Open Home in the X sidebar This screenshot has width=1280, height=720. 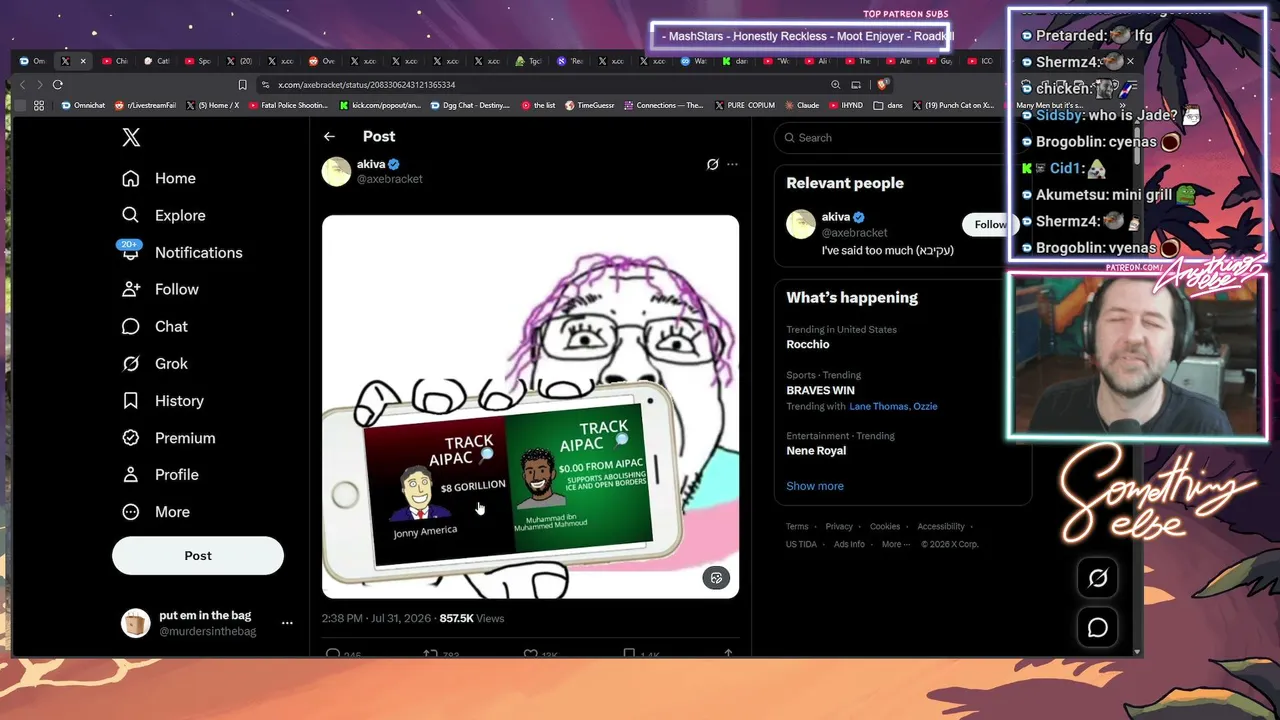coord(159,178)
